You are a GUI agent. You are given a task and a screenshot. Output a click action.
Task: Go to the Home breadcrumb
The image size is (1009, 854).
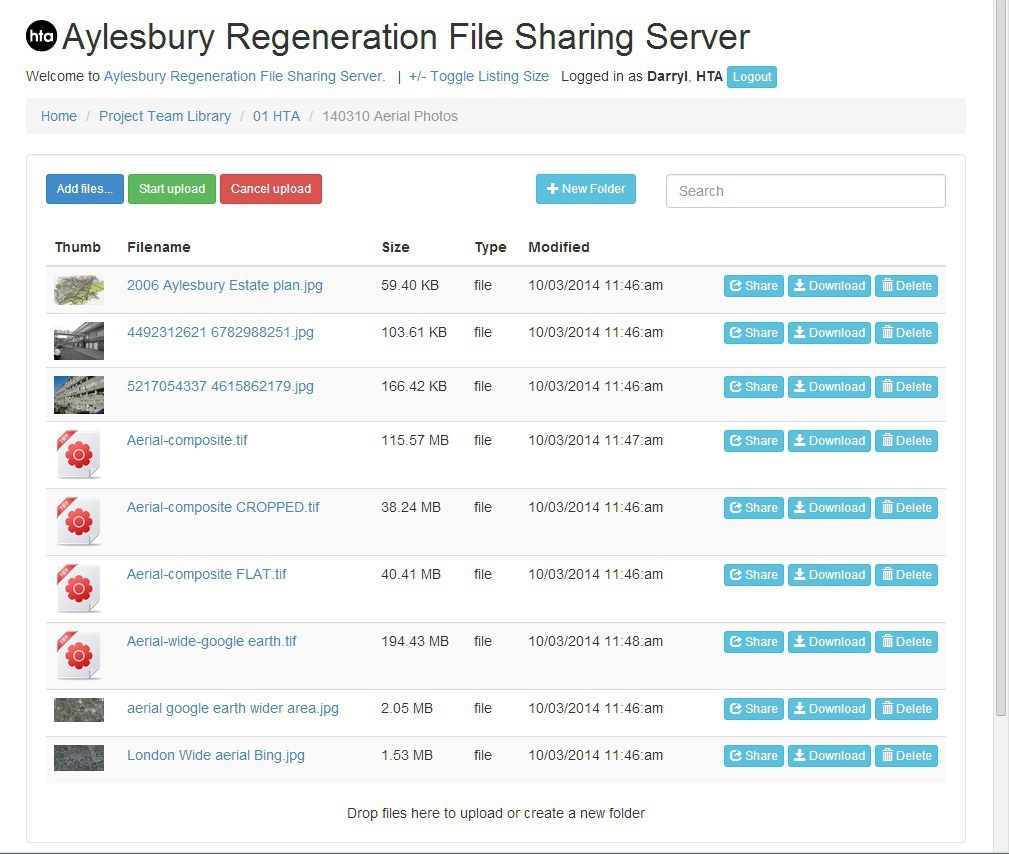[58, 115]
